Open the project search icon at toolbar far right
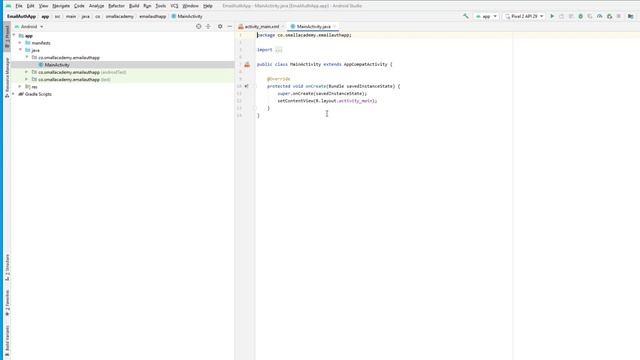Screen dimensions: 640x360 (631, 16)
